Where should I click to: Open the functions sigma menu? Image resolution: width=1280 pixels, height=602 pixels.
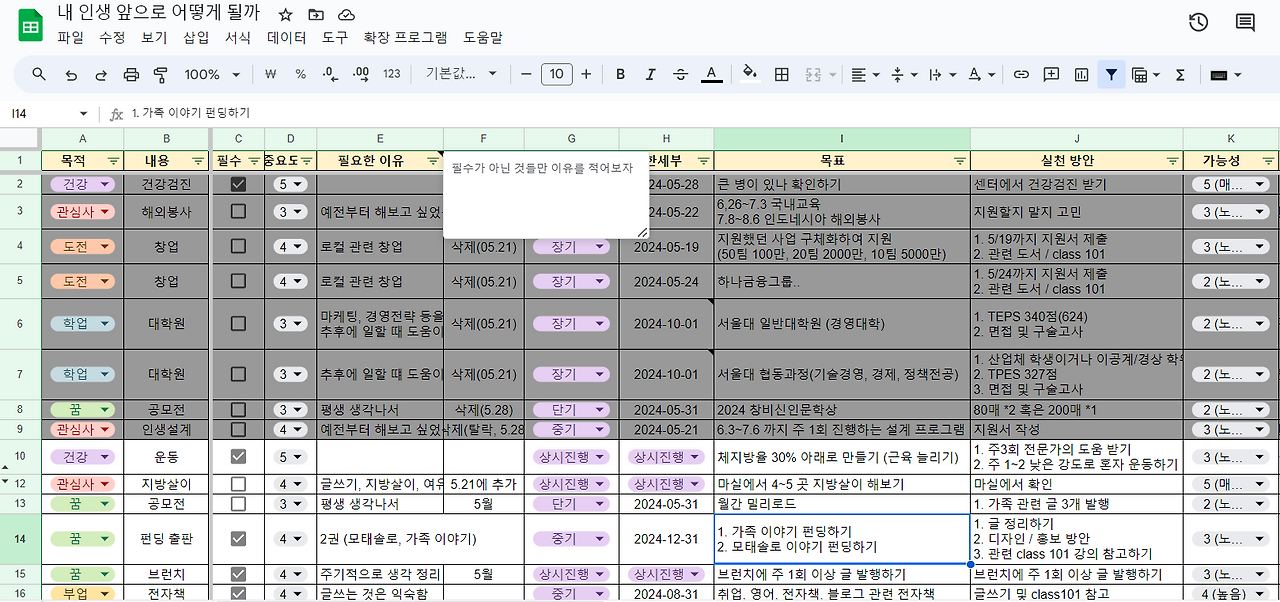point(1180,74)
